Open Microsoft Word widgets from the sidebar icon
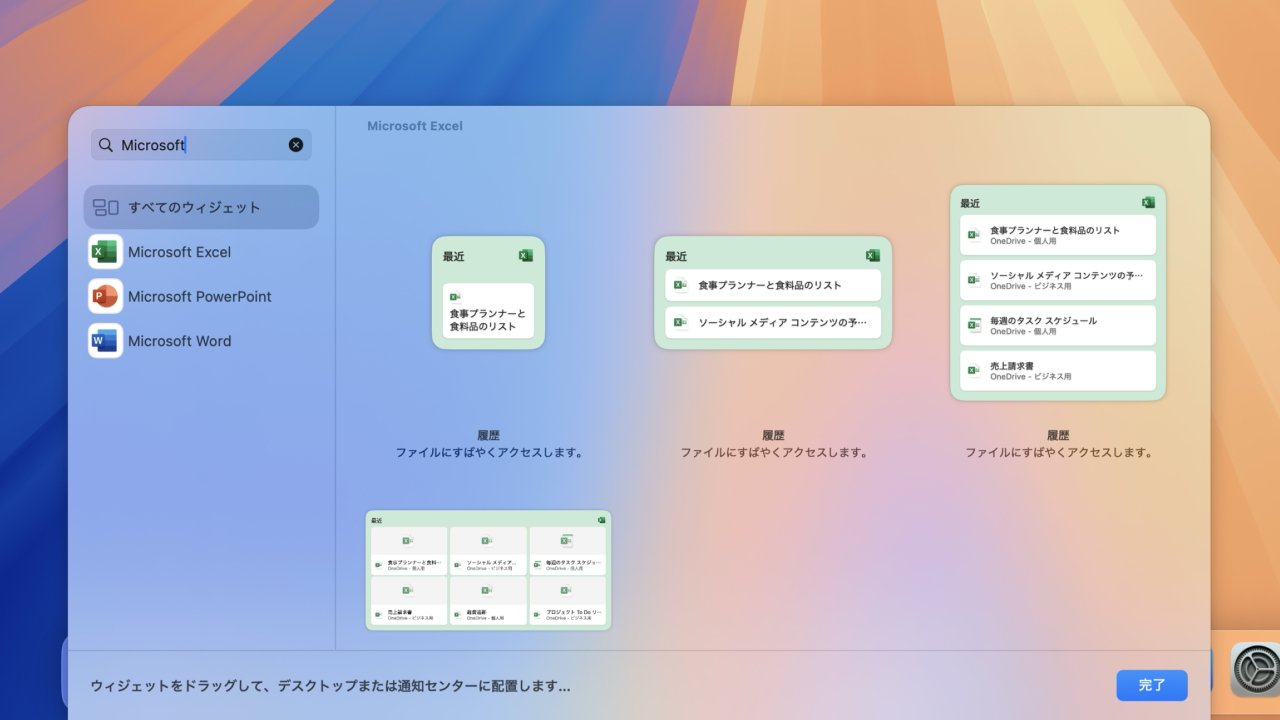 pos(105,341)
